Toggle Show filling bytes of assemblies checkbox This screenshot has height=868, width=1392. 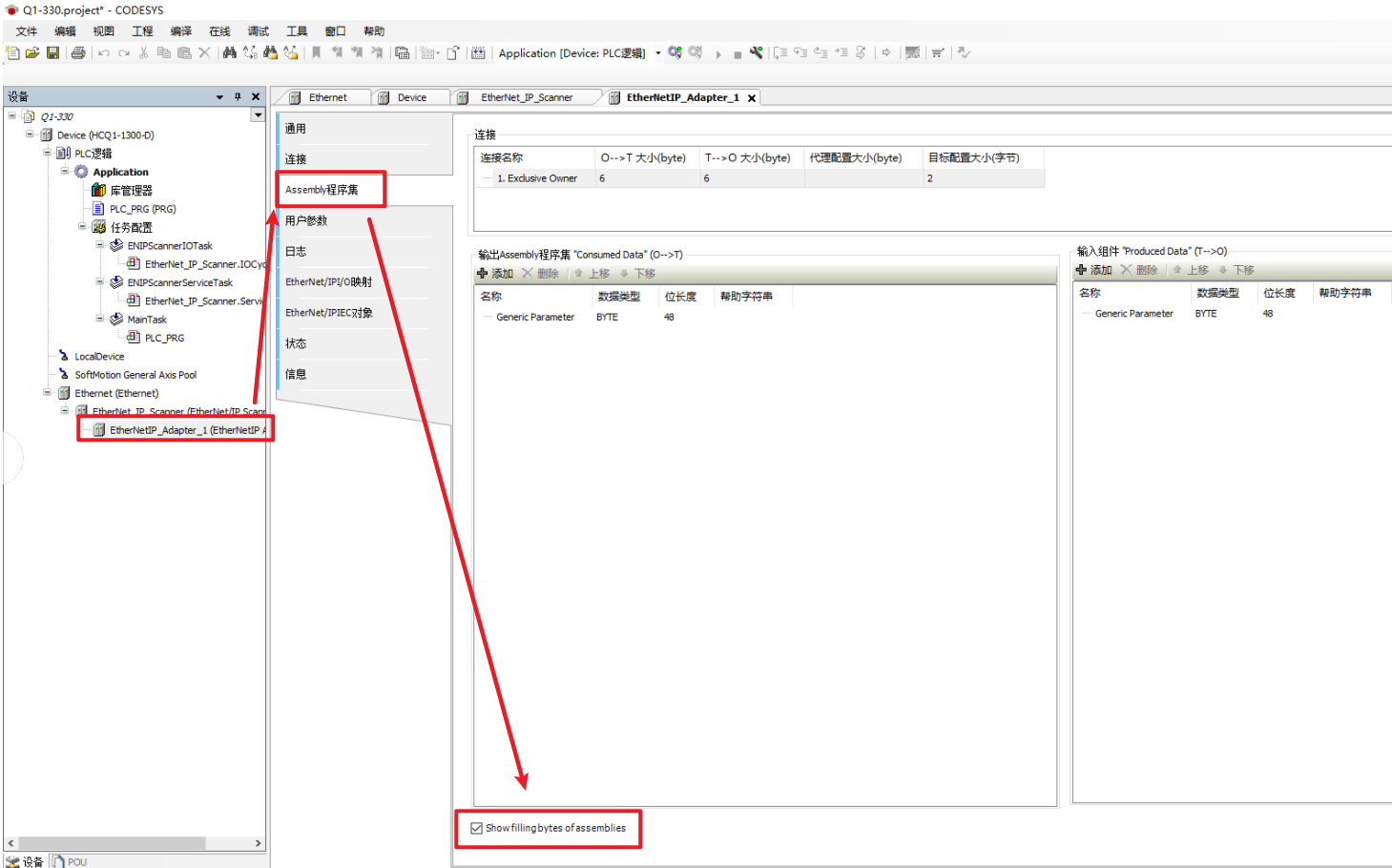476,828
